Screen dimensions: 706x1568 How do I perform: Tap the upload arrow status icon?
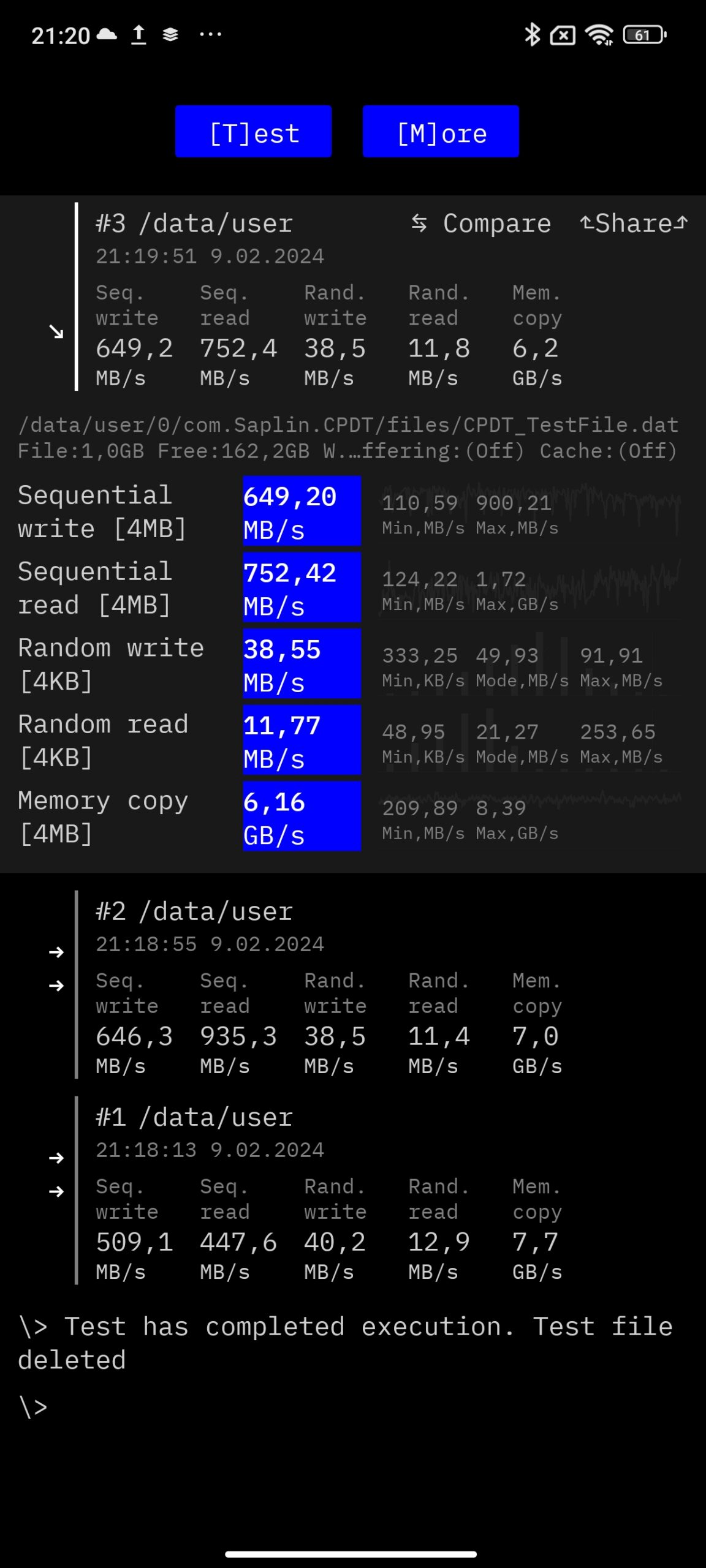[x=139, y=35]
